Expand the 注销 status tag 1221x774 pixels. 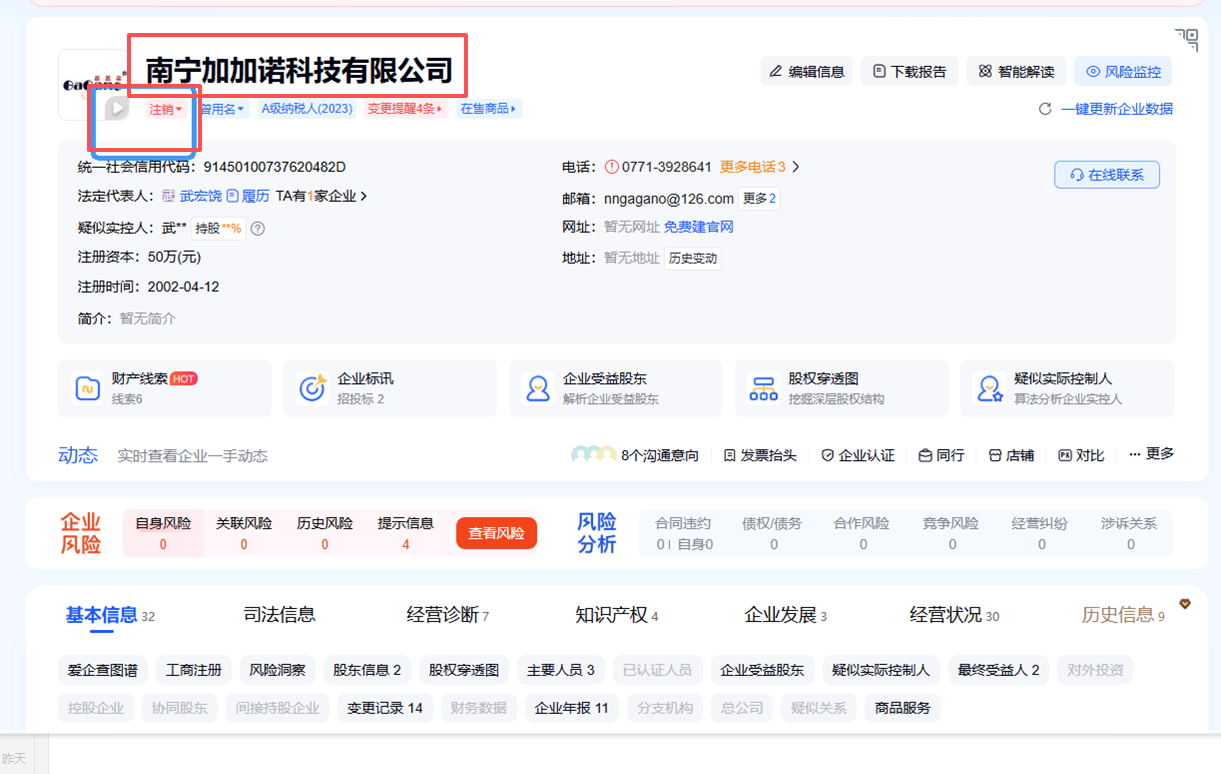165,109
